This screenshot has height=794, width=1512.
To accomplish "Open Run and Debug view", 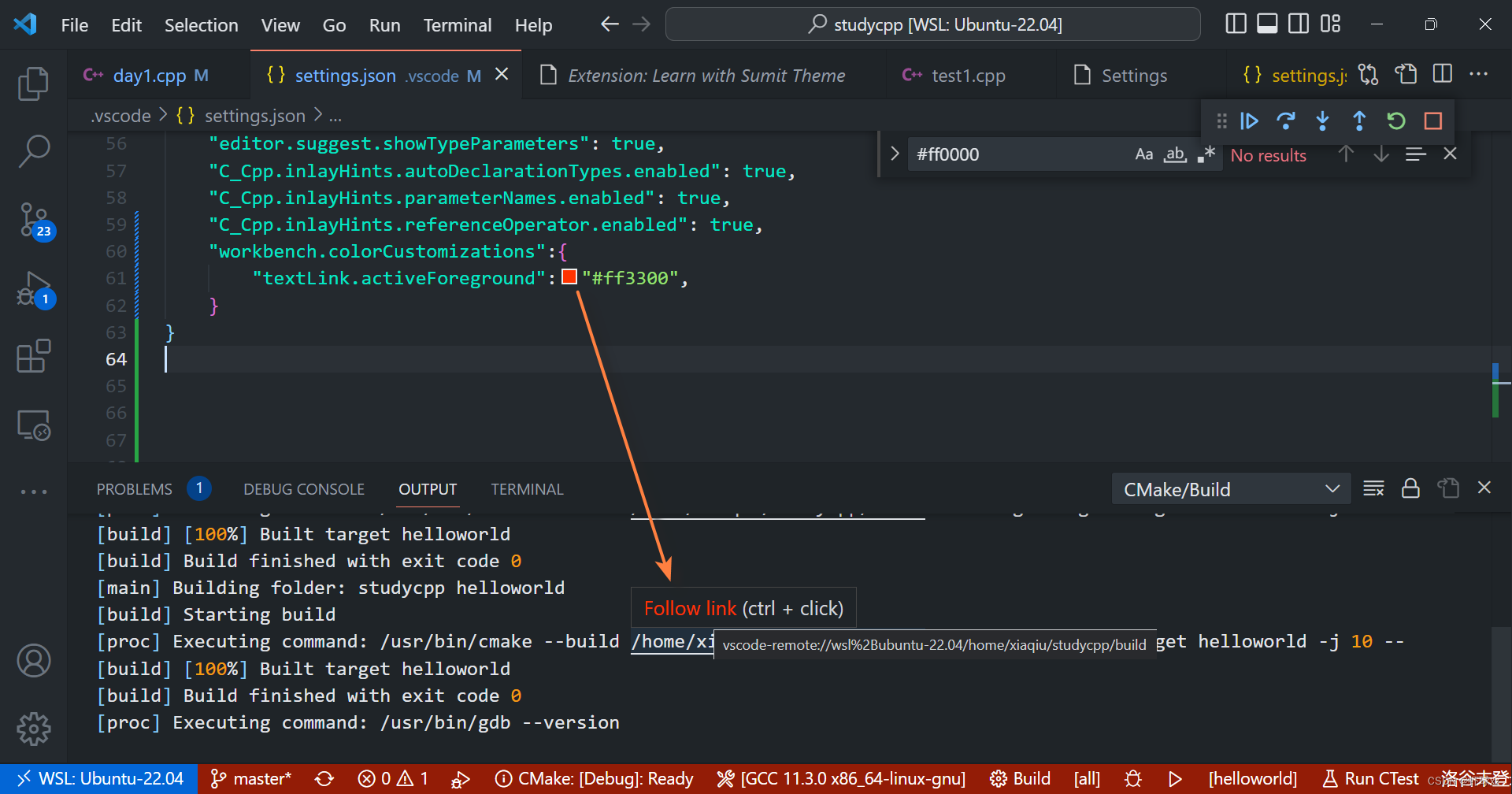I will coord(35,289).
